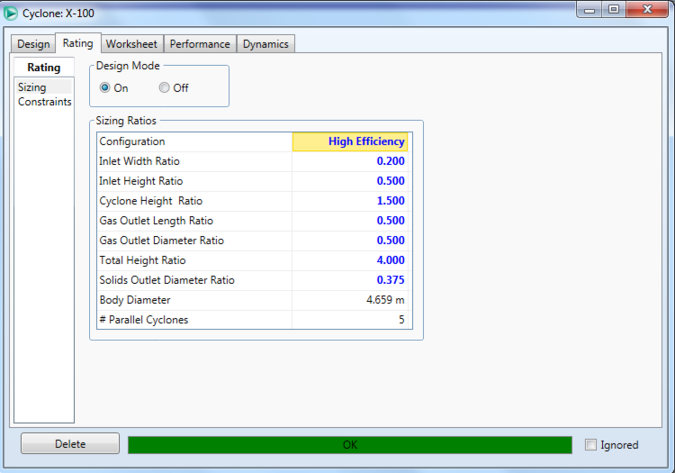Switch to the Design tab

[x=33, y=44]
